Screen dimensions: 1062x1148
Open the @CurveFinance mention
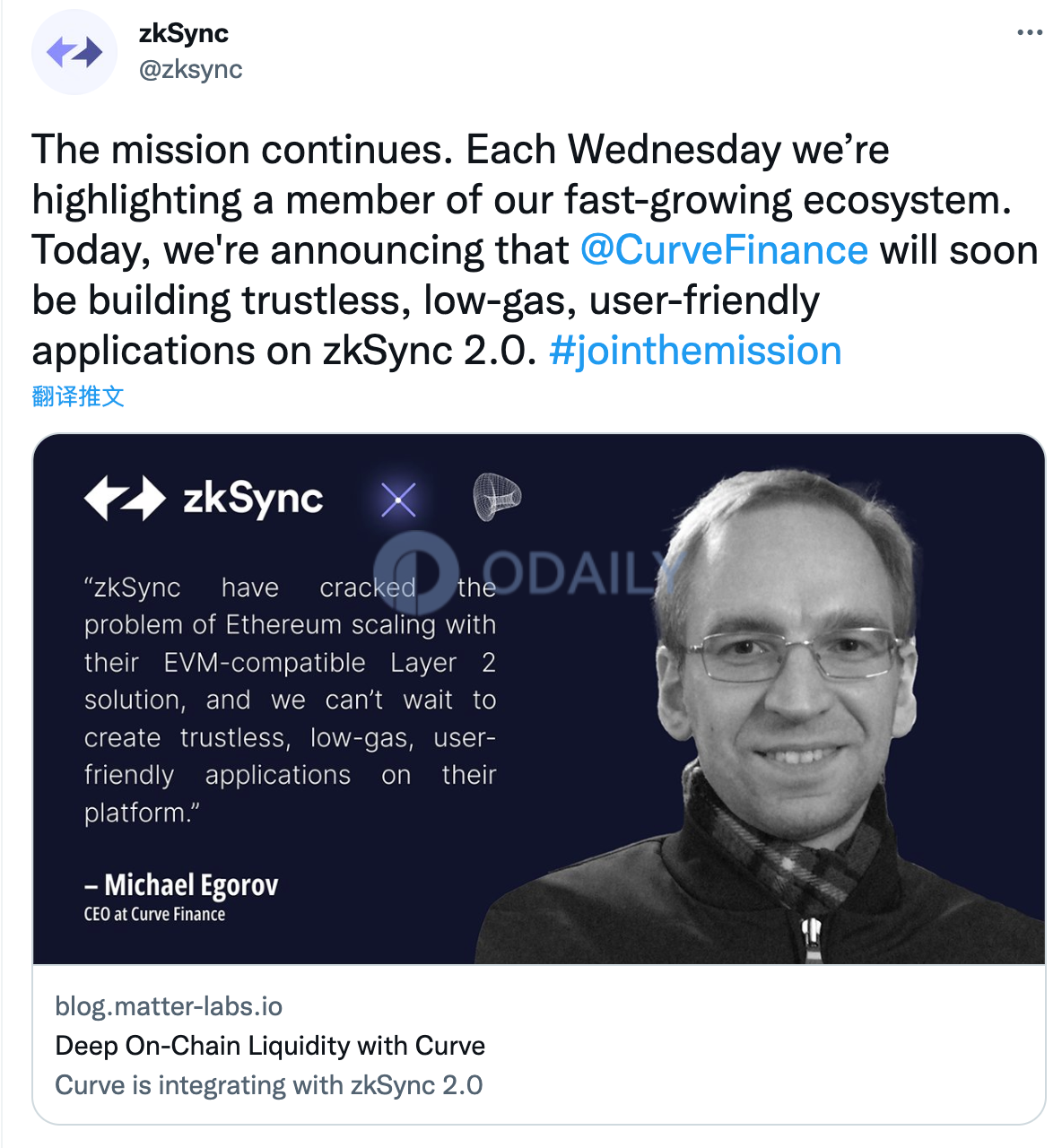(x=724, y=250)
